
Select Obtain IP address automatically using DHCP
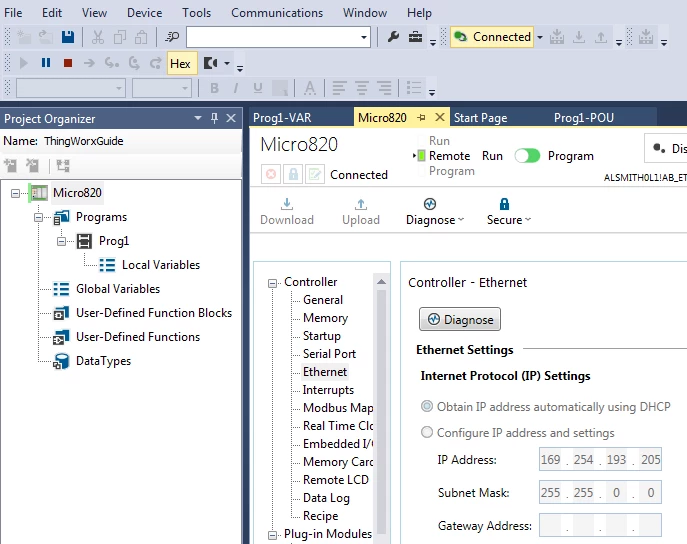coord(427,406)
